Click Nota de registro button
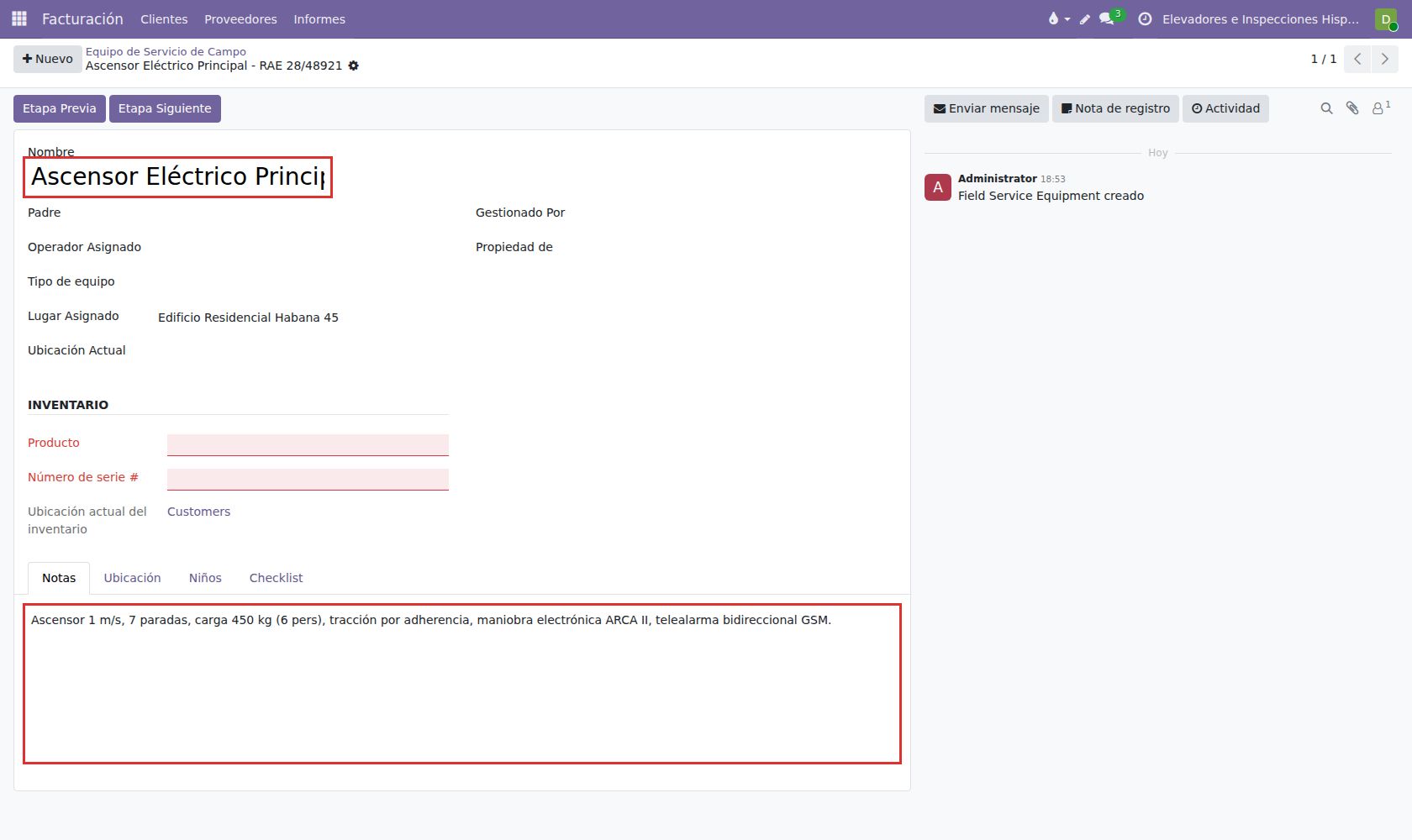 [x=1115, y=108]
